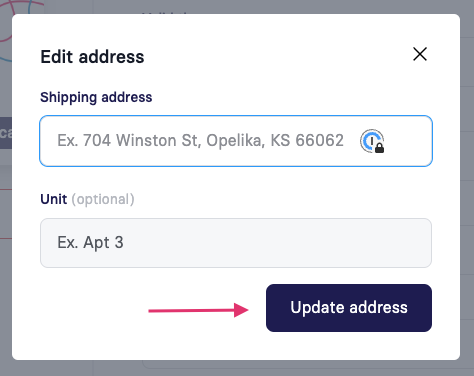Click the Unit label text

click(54, 199)
